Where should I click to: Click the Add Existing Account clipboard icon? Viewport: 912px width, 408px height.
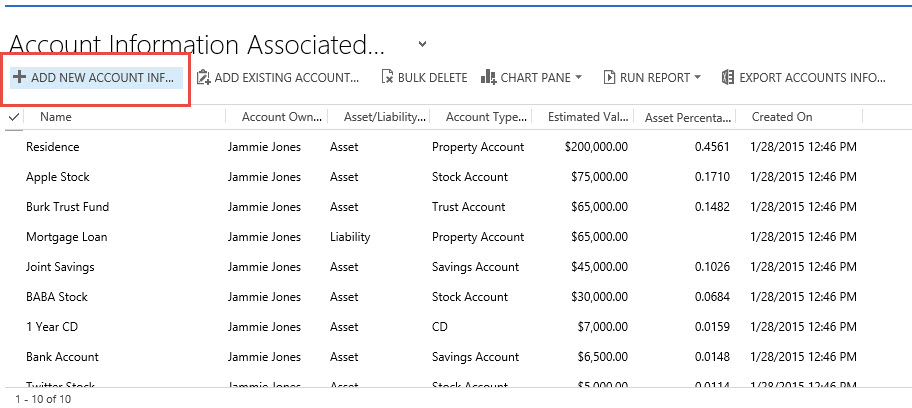(203, 77)
